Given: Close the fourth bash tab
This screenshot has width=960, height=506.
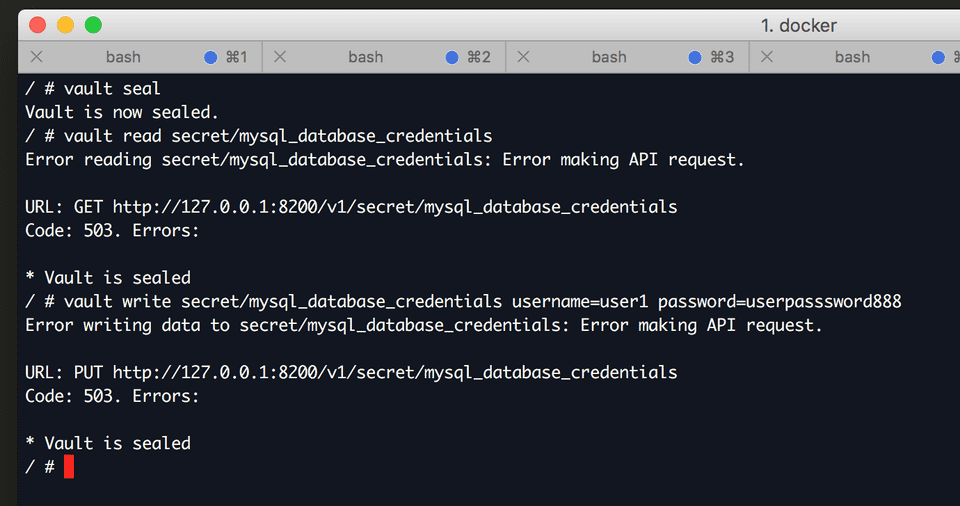Looking at the screenshot, I should click(x=767, y=57).
